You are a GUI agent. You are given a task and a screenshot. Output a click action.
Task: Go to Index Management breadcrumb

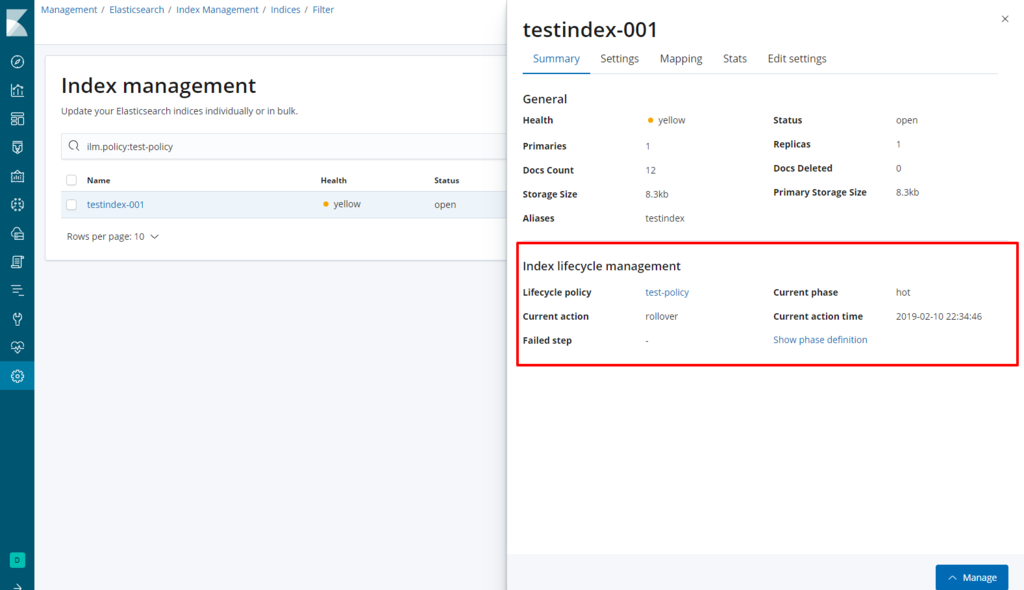(x=217, y=10)
